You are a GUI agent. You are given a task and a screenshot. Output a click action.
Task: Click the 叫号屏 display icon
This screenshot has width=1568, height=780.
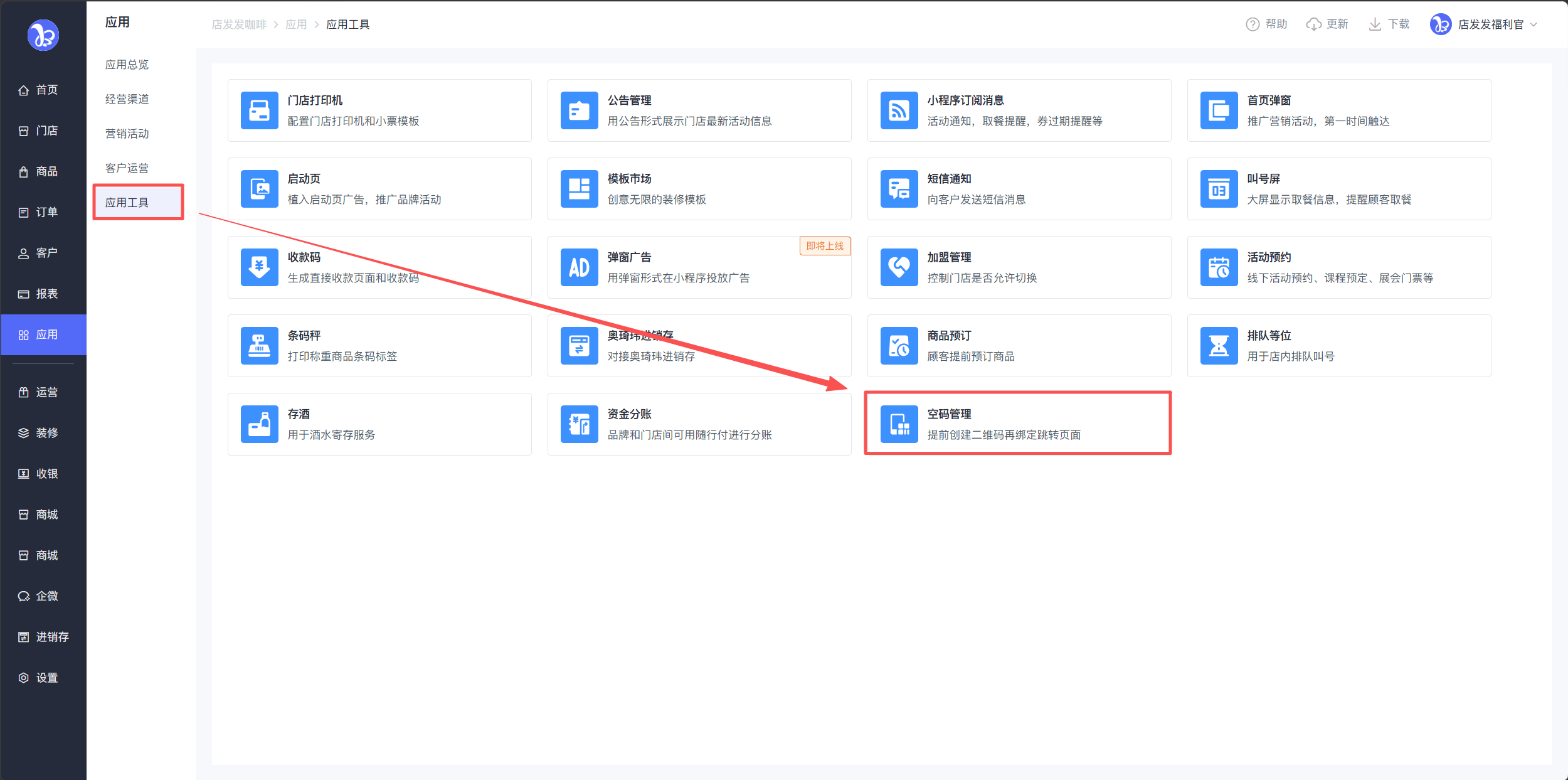[x=1219, y=189]
